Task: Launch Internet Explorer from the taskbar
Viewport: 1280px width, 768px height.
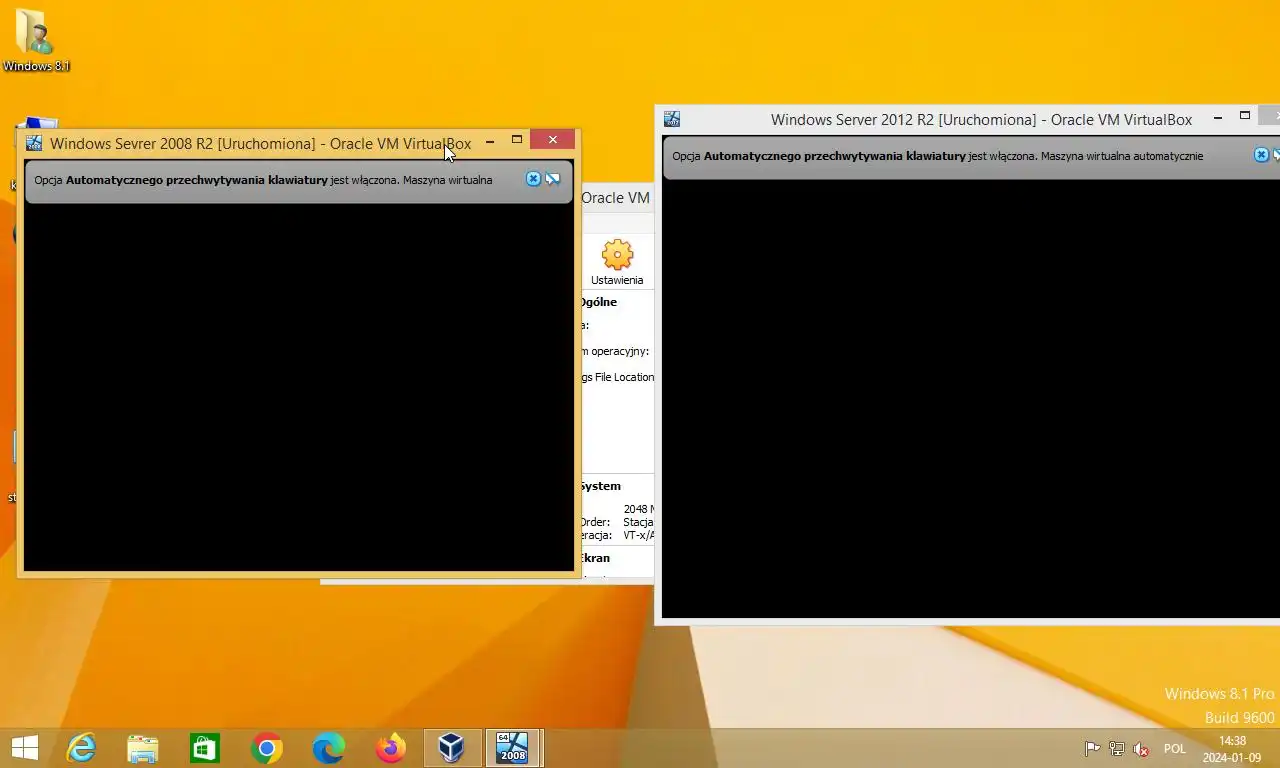Action: 81,747
